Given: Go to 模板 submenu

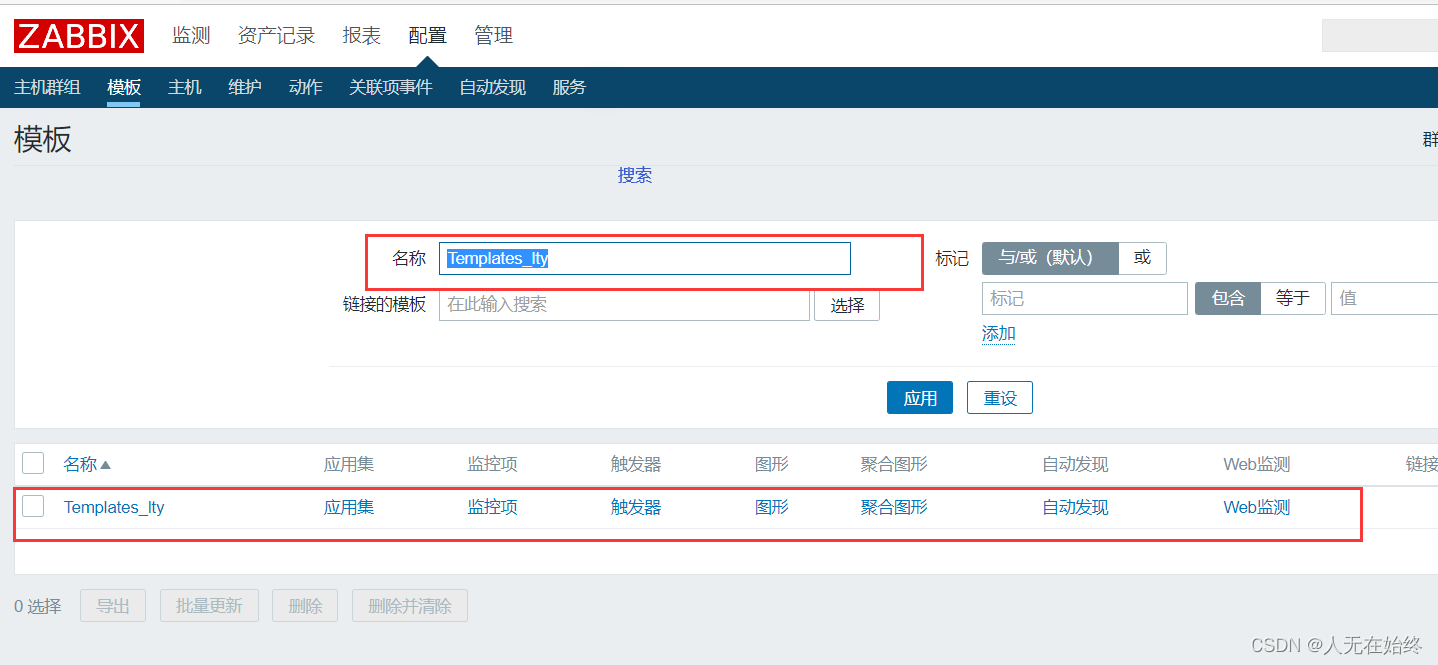Looking at the screenshot, I should click(x=124, y=87).
